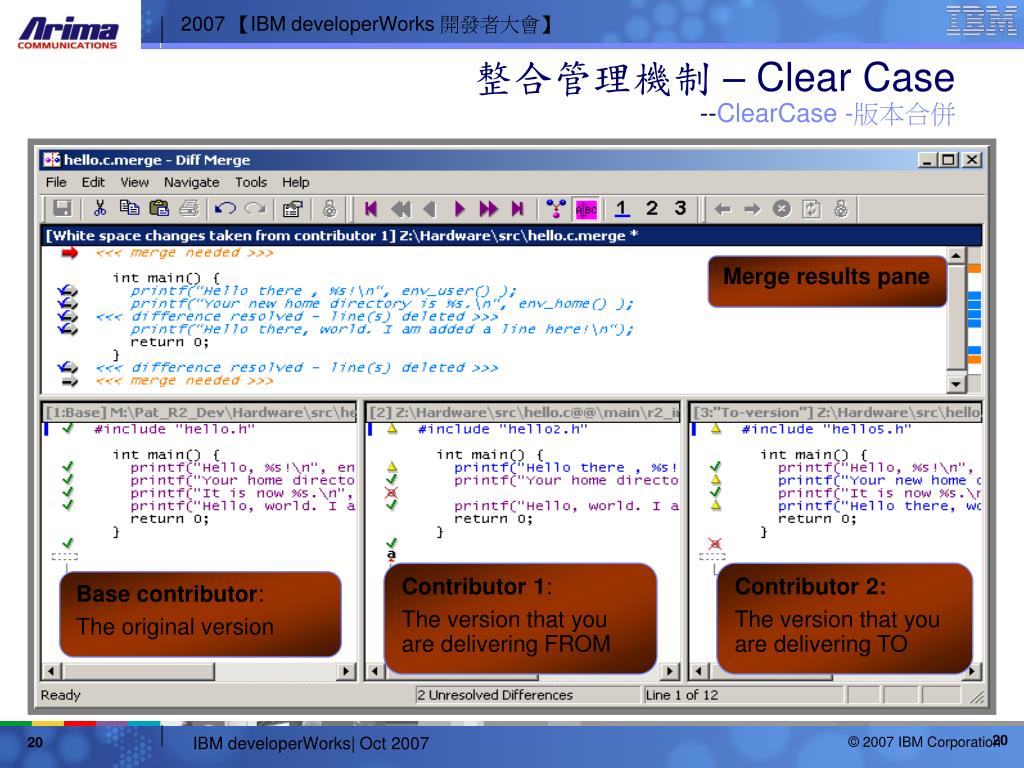Viewport: 1024px width, 768px height.
Task: Click red X marker in pane 2 above the 'Hello, world' line
Action: click(x=391, y=492)
